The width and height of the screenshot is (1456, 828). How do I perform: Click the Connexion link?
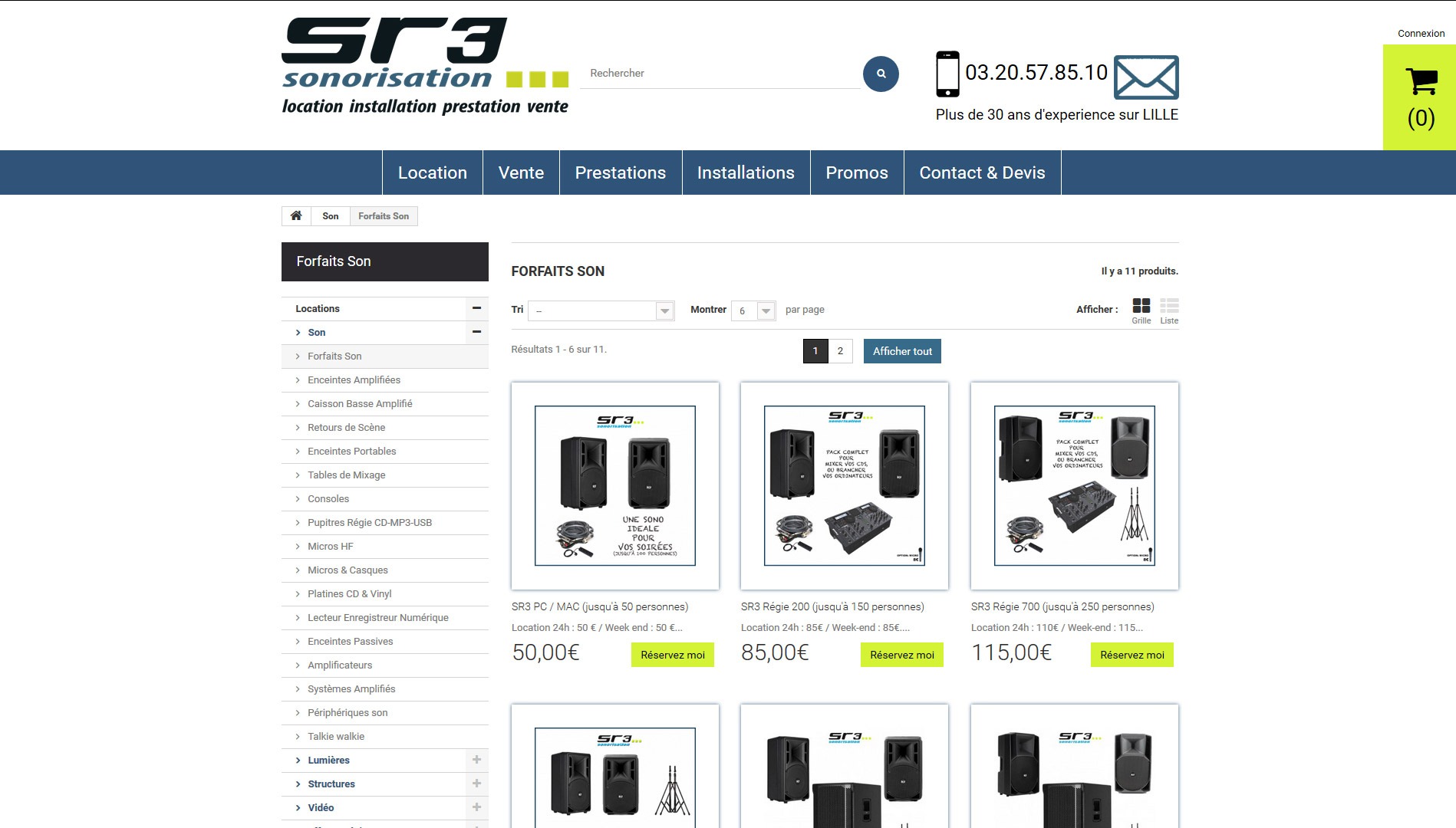pos(1421,33)
